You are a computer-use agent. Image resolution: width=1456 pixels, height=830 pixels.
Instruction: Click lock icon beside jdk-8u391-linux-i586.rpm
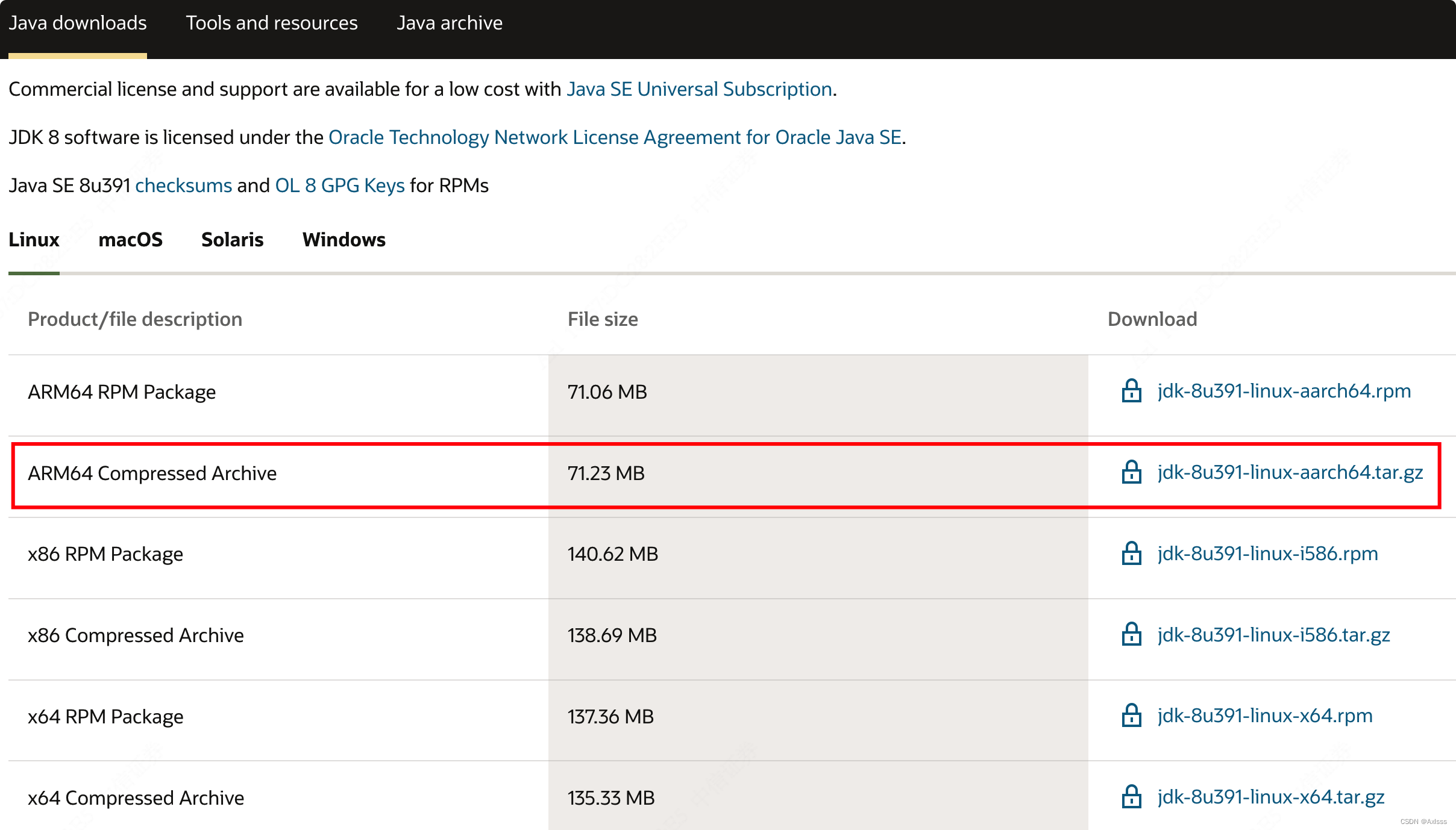coord(1131,553)
